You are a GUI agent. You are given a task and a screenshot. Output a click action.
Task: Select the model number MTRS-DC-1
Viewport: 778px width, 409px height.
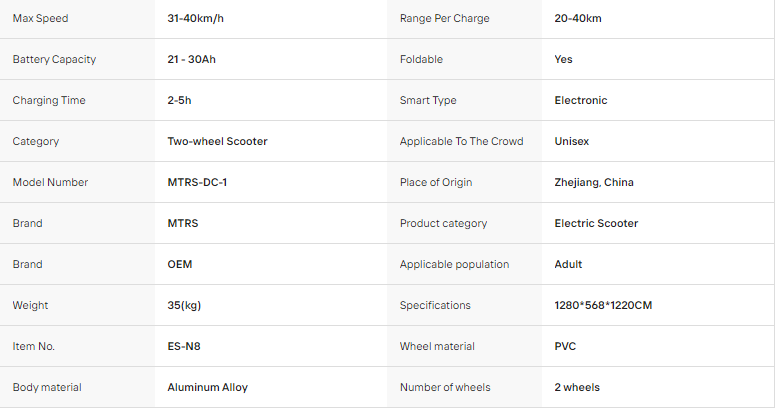(197, 182)
